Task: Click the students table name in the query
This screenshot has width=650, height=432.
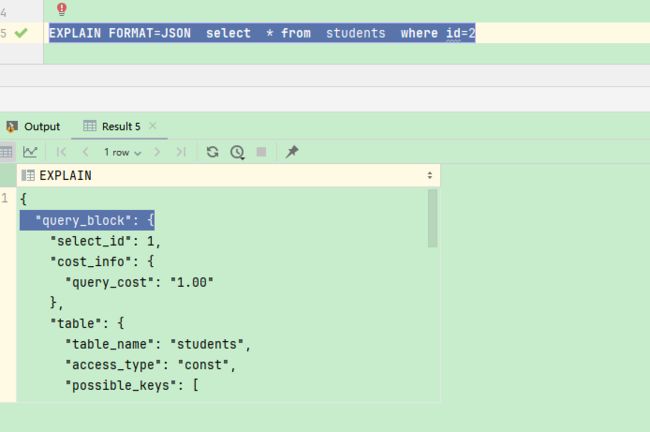Action: click(x=356, y=33)
